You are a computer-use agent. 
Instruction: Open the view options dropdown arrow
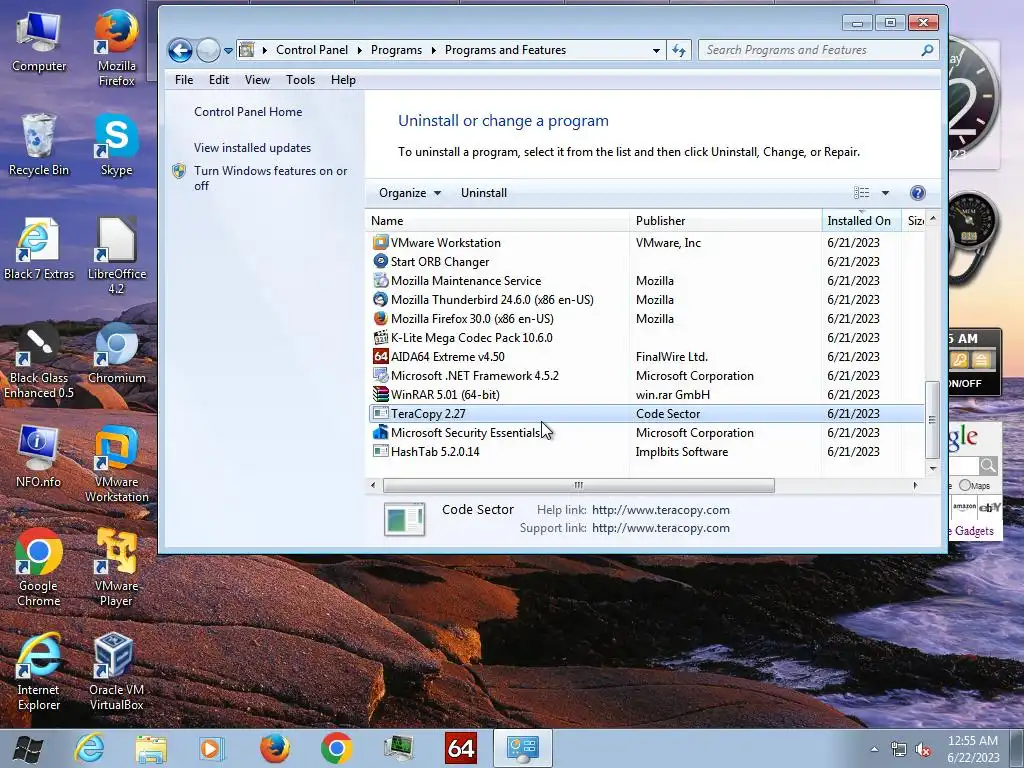pyautogui.click(x=885, y=193)
